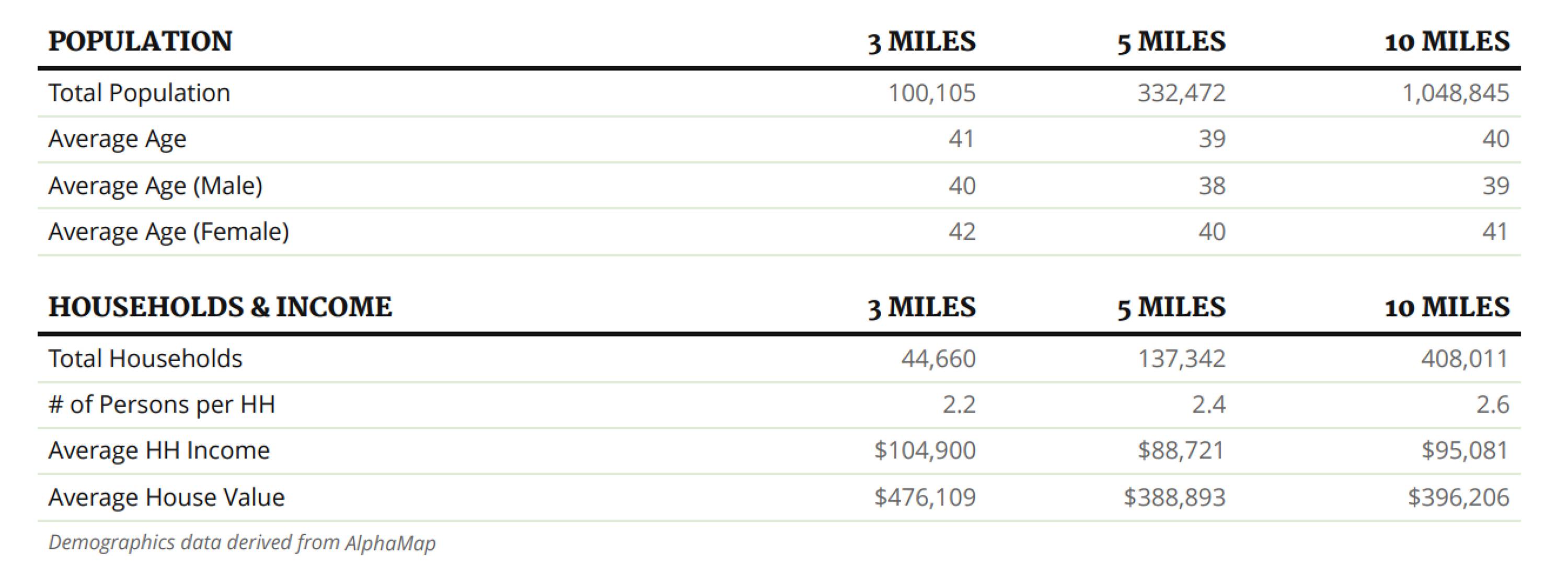
Task: Click the 3-mile households value 44,660
Action: [938, 359]
